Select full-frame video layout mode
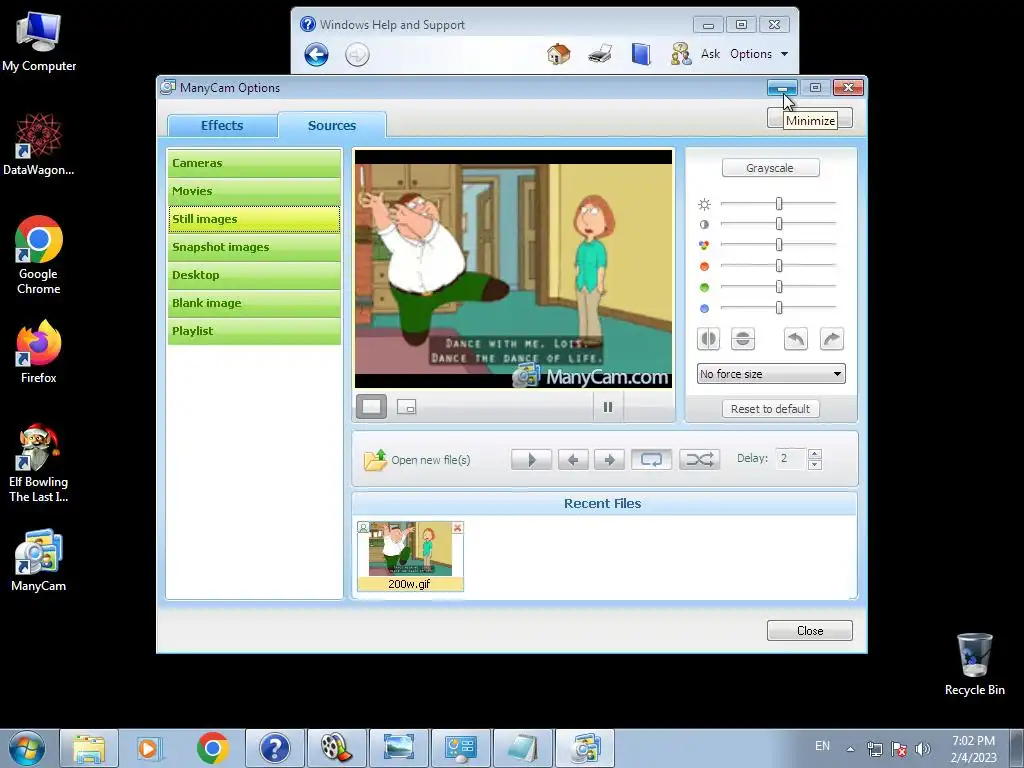This screenshot has width=1024, height=768. click(372, 407)
